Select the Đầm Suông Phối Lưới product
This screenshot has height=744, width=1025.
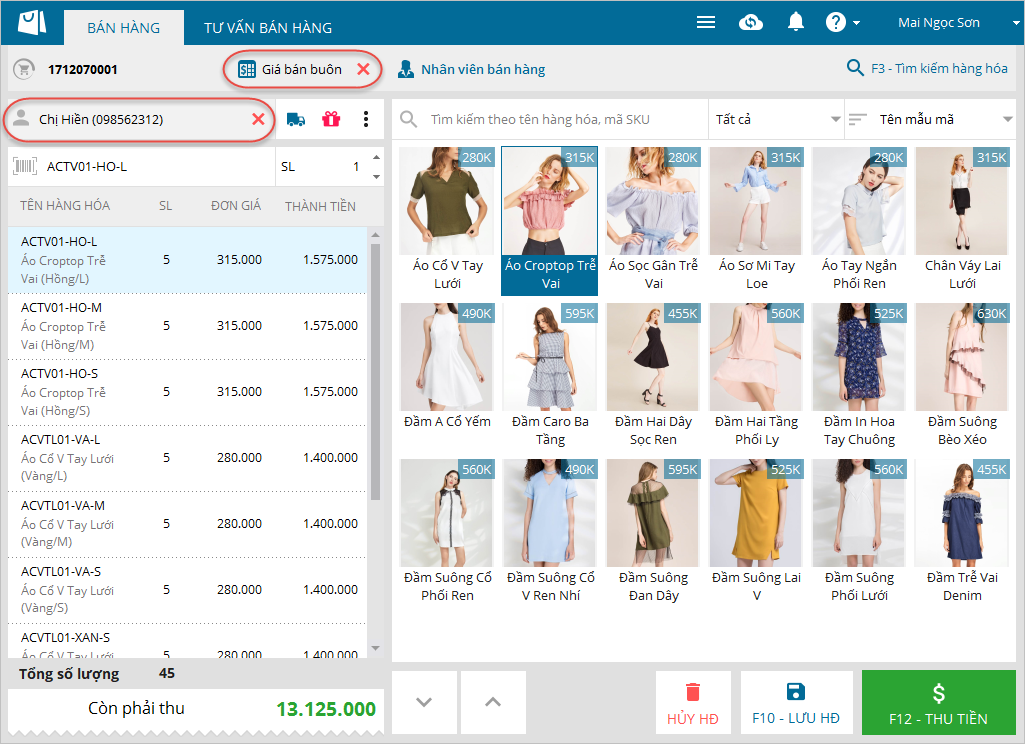coord(859,533)
